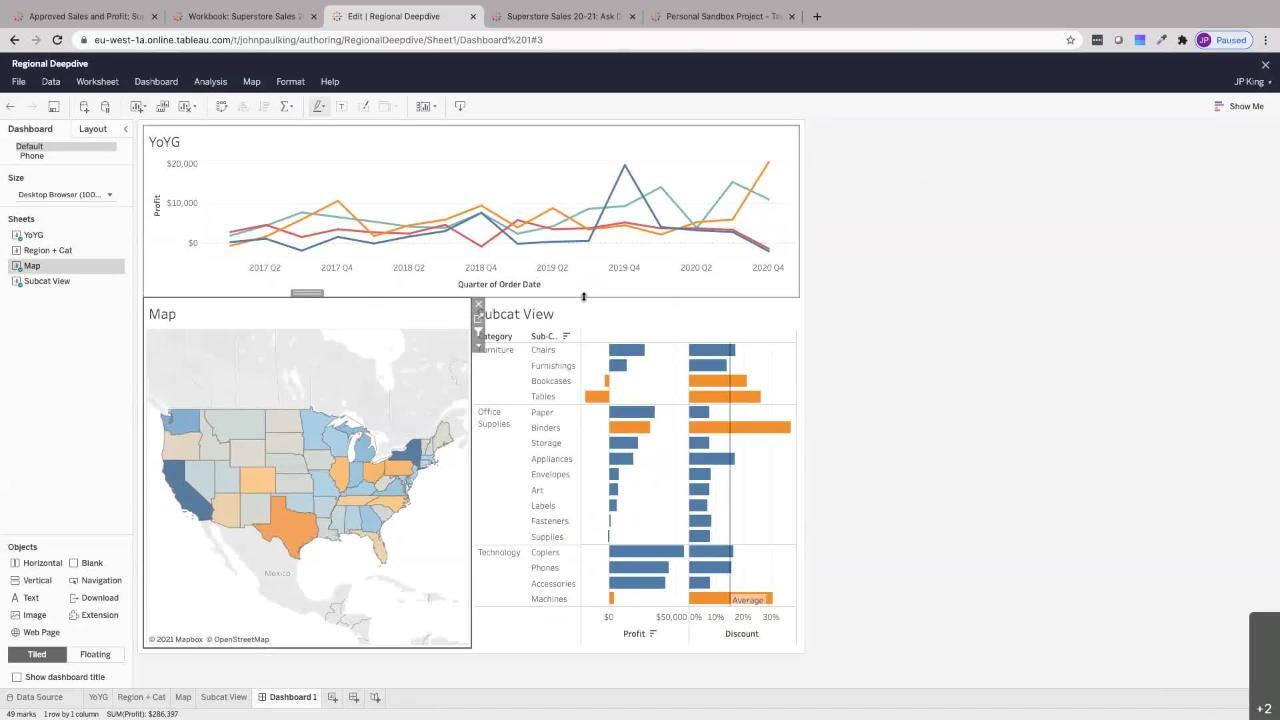Select Region + Cat in Sheets list
Viewport: 1280px width, 720px height.
coord(48,250)
